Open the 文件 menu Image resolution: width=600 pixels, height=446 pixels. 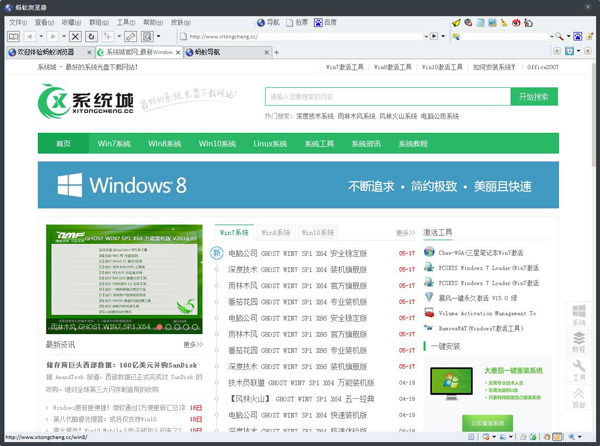click(18, 23)
